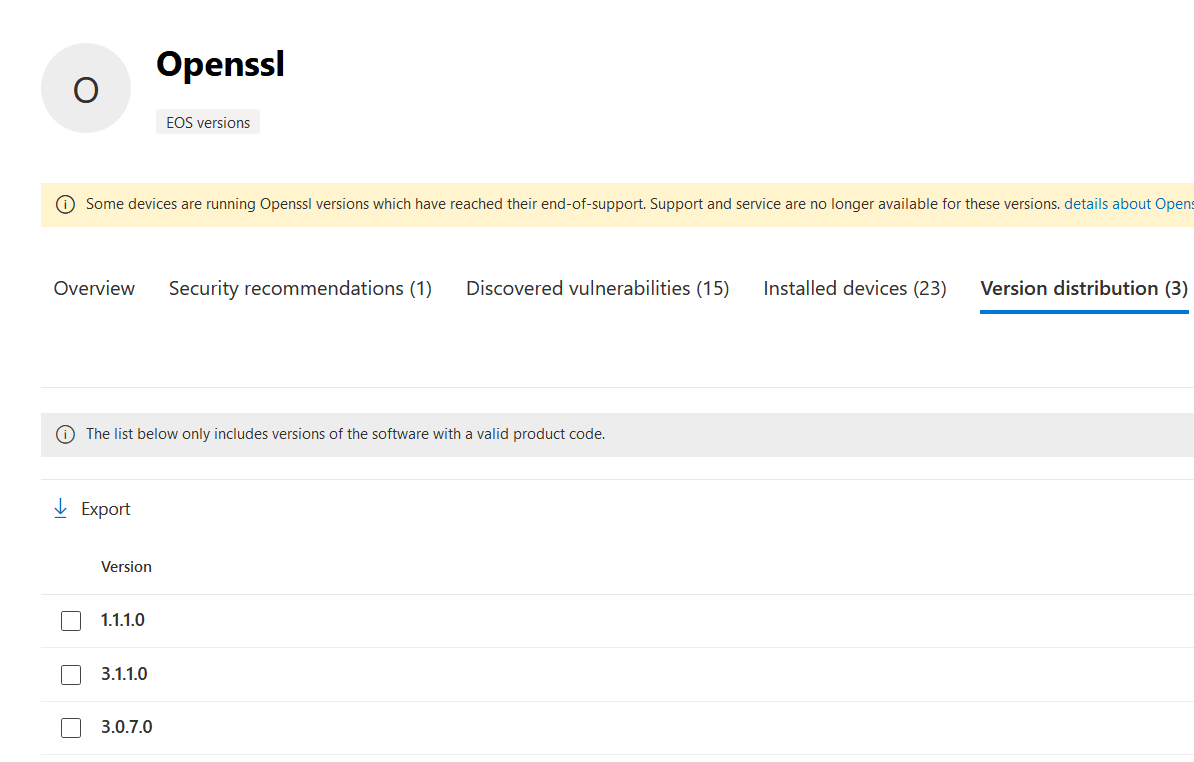Click the download icon next to Export
The width and height of the screenshot is (1194, 762).
(x=61, y=508)
